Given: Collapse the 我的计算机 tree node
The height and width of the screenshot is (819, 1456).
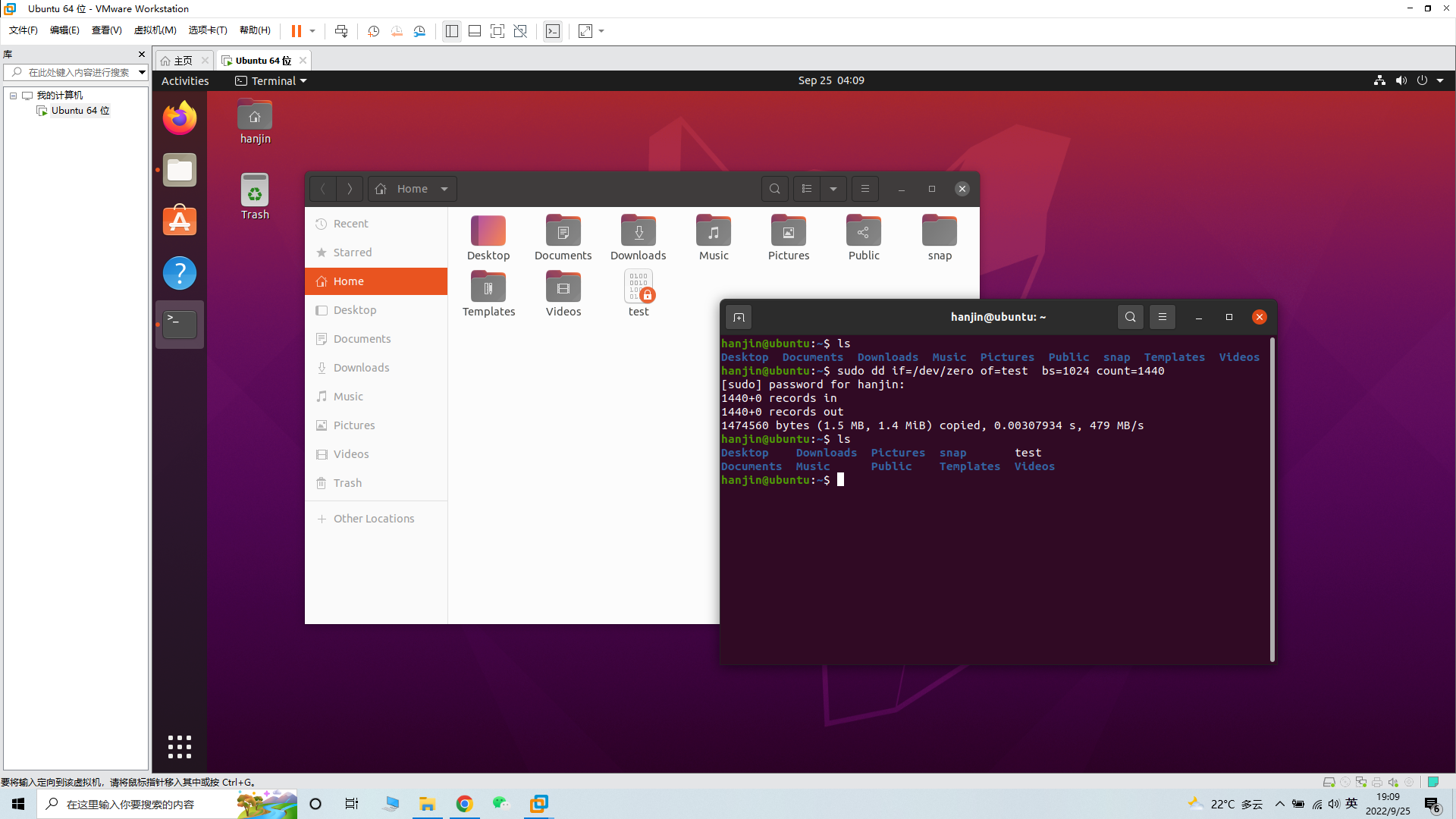Looking at the screenshot, I should [x=13, y=96].
